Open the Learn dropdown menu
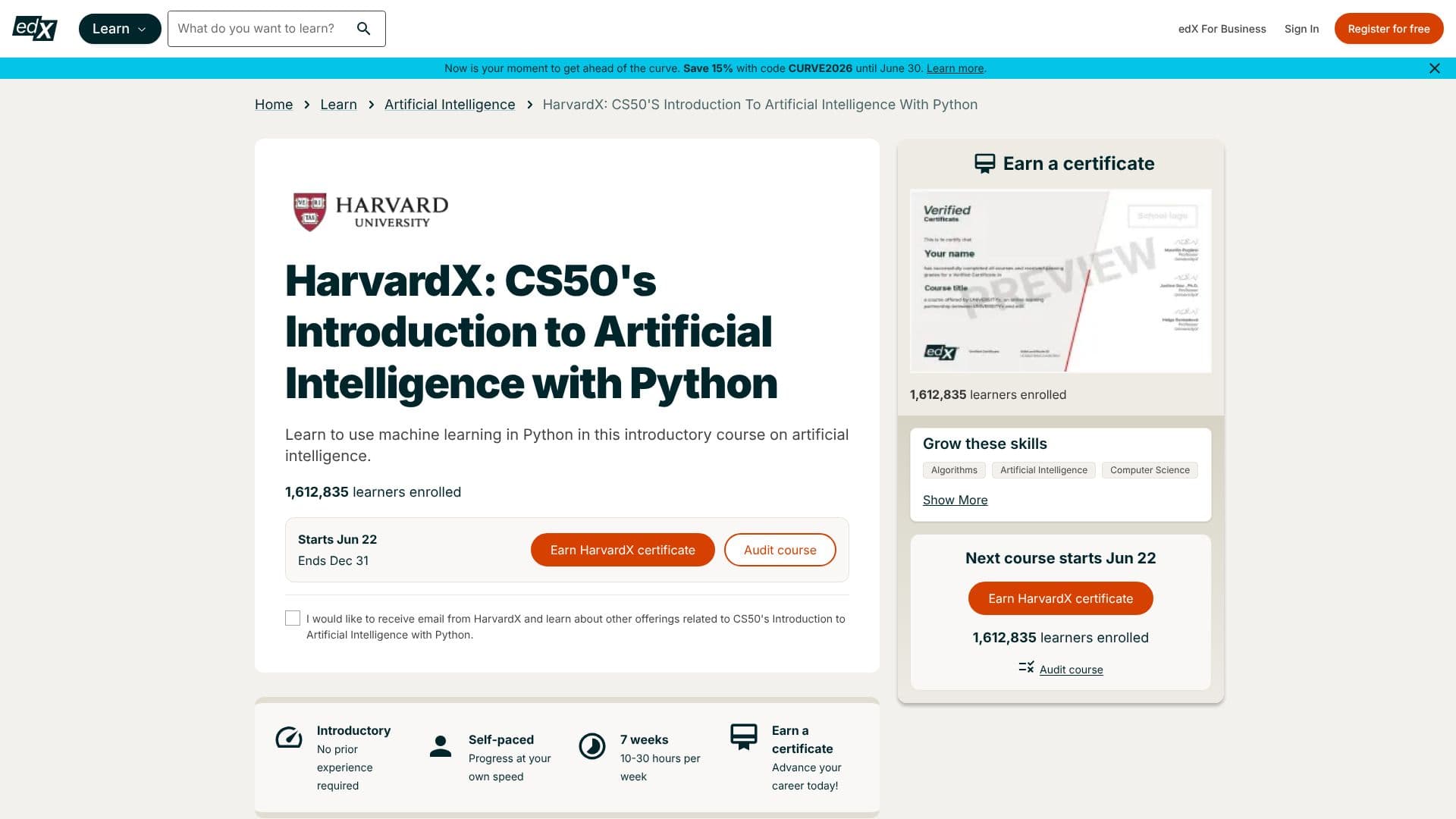This screenshot has height=819, width=1456. point(120,29)
